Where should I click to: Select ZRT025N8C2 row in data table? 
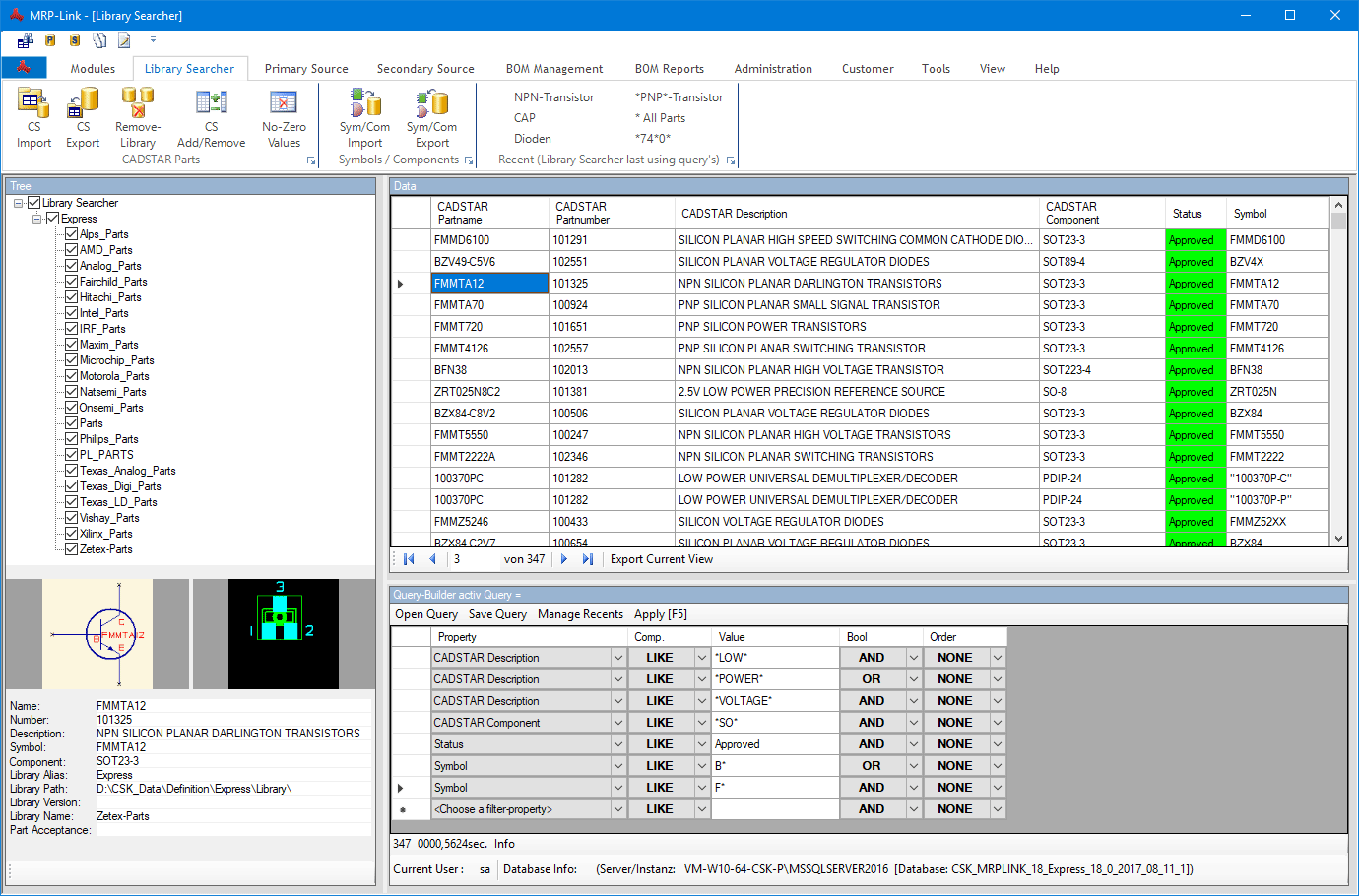861,392
